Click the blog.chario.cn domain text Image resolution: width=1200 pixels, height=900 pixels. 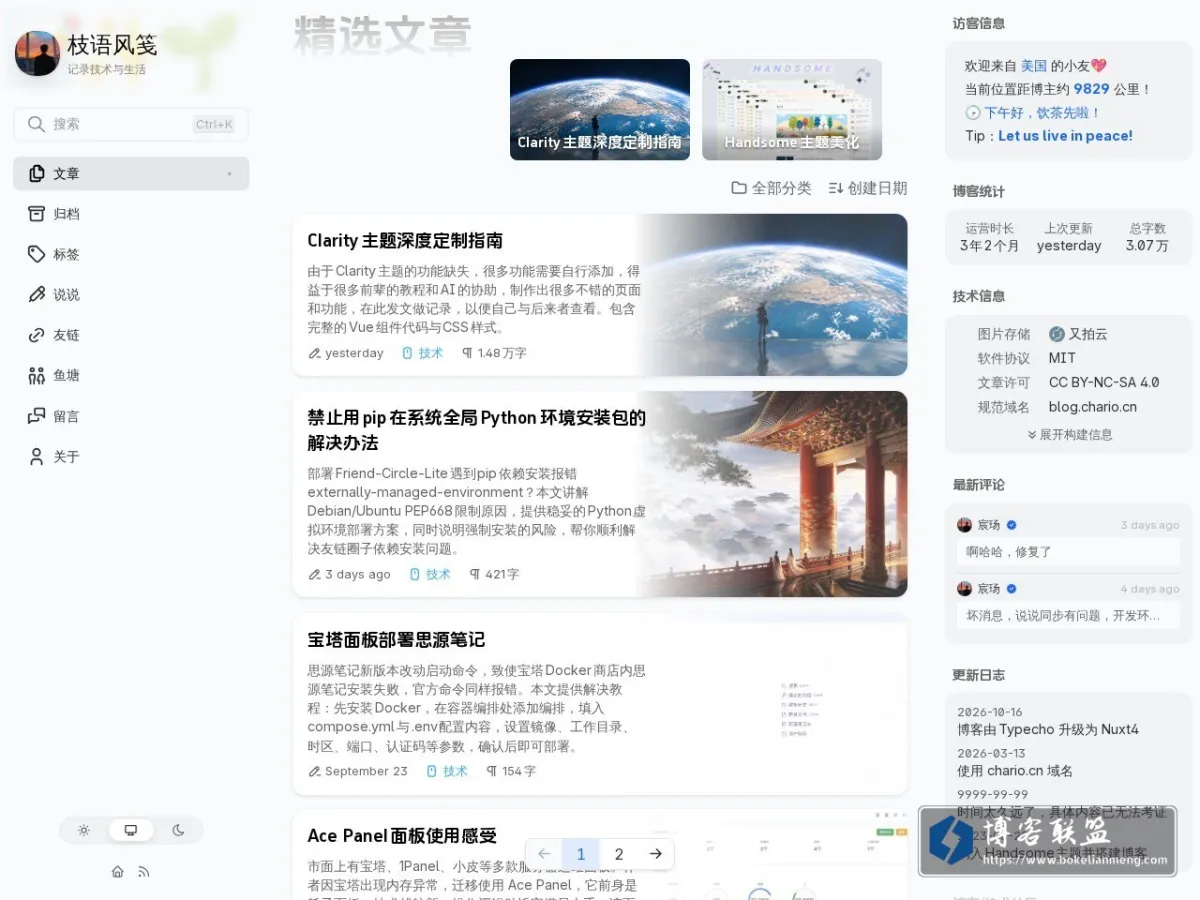(1093, 407)
